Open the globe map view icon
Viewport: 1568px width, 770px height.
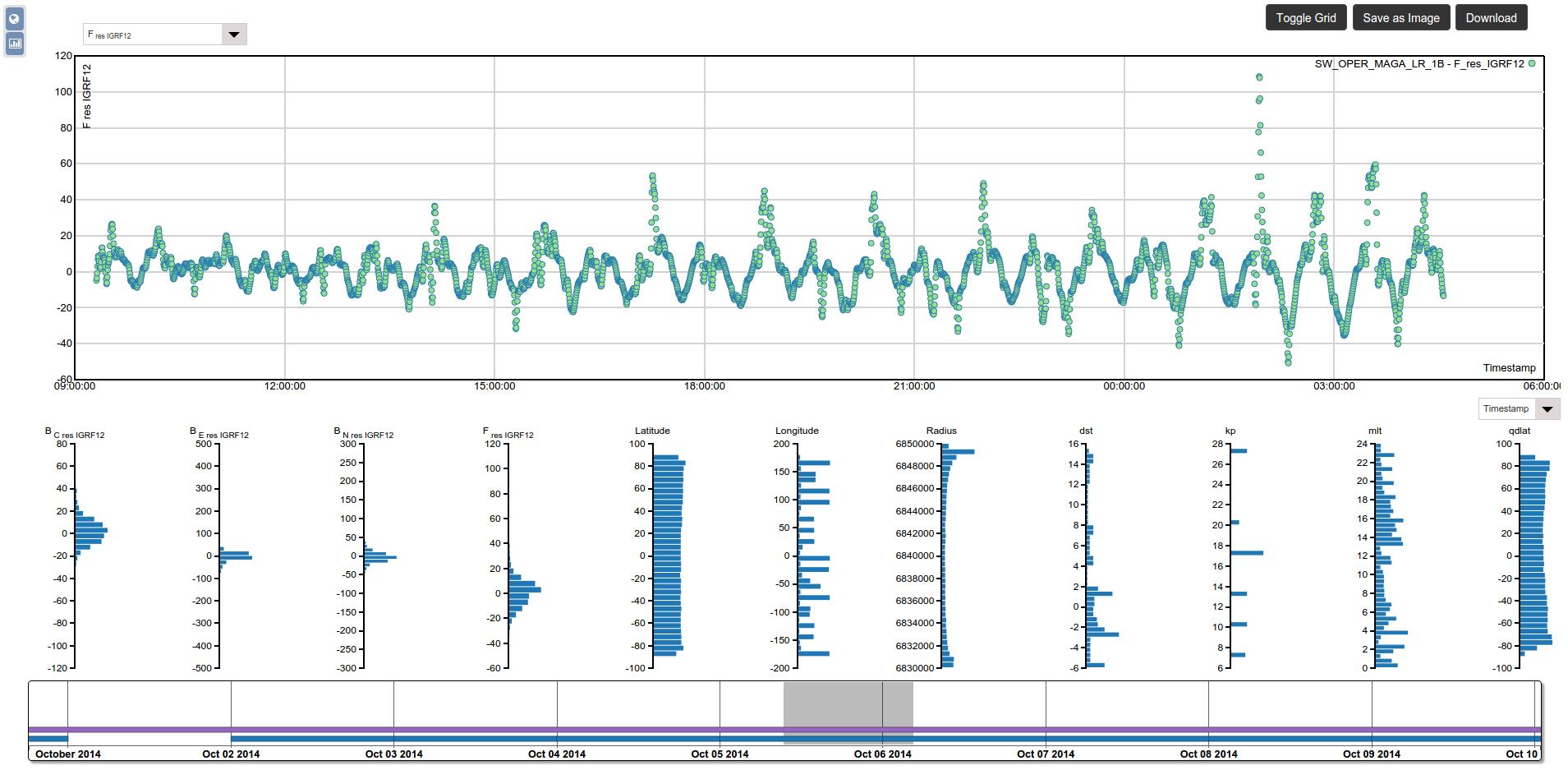[x=15, y=19]
